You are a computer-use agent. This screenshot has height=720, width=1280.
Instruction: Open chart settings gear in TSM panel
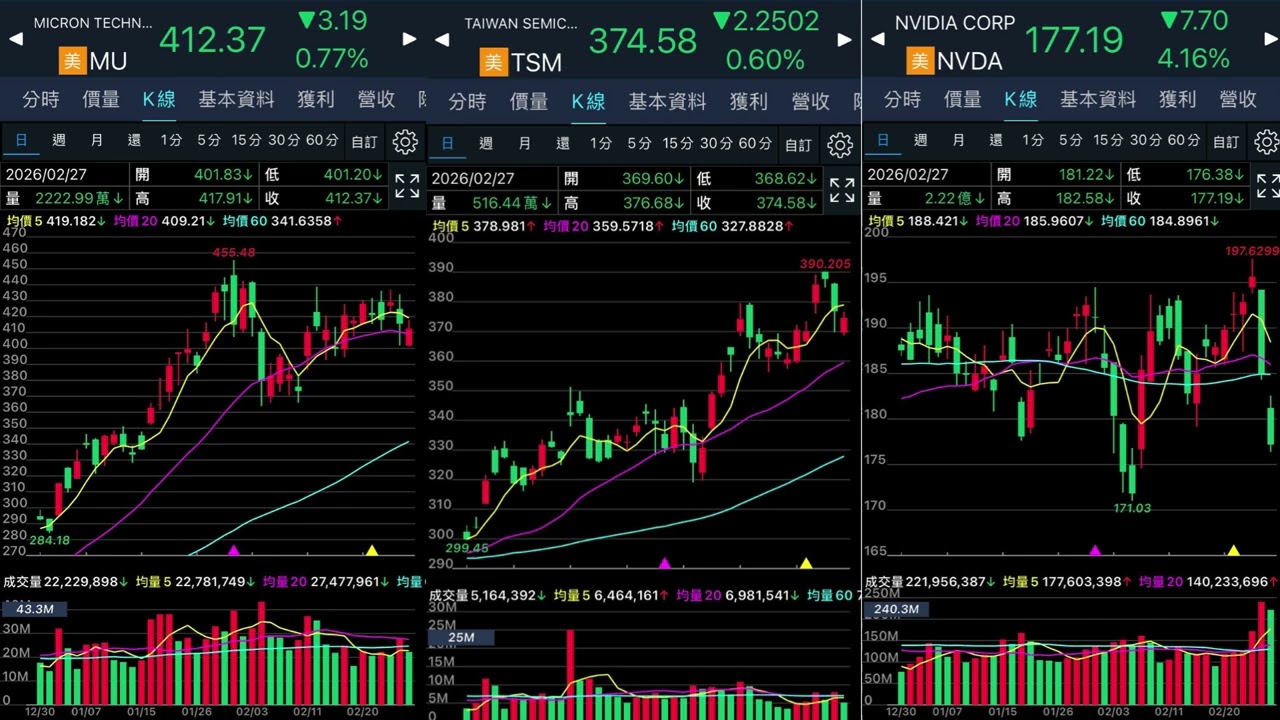point(840,145)
